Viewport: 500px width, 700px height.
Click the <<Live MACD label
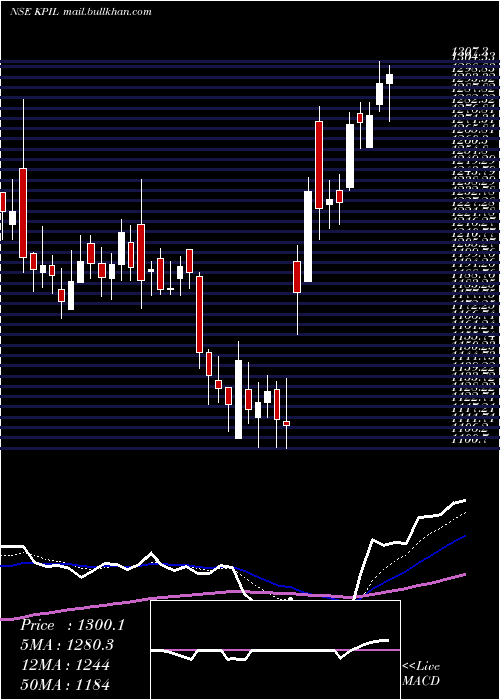(421, 673)
